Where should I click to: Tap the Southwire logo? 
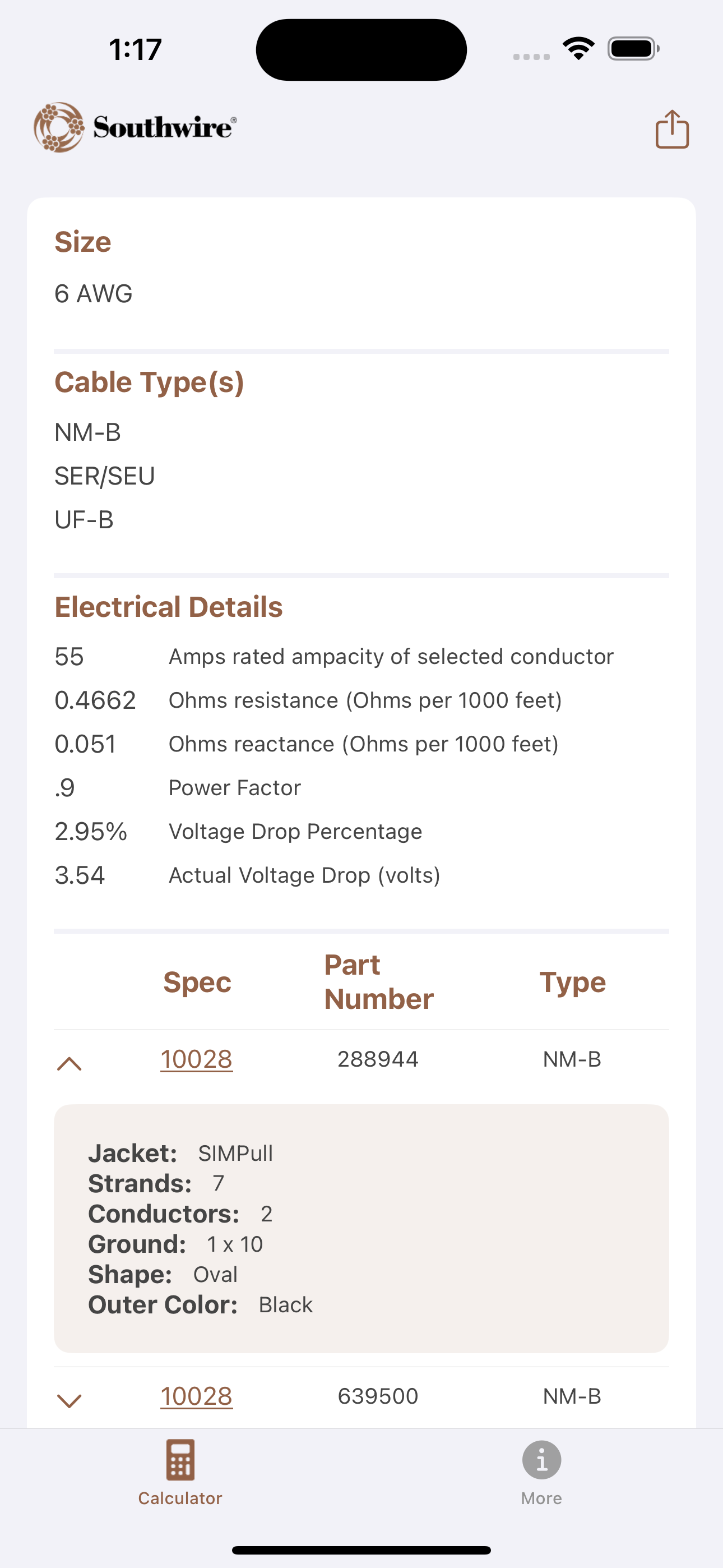click(x=135, y=127)
